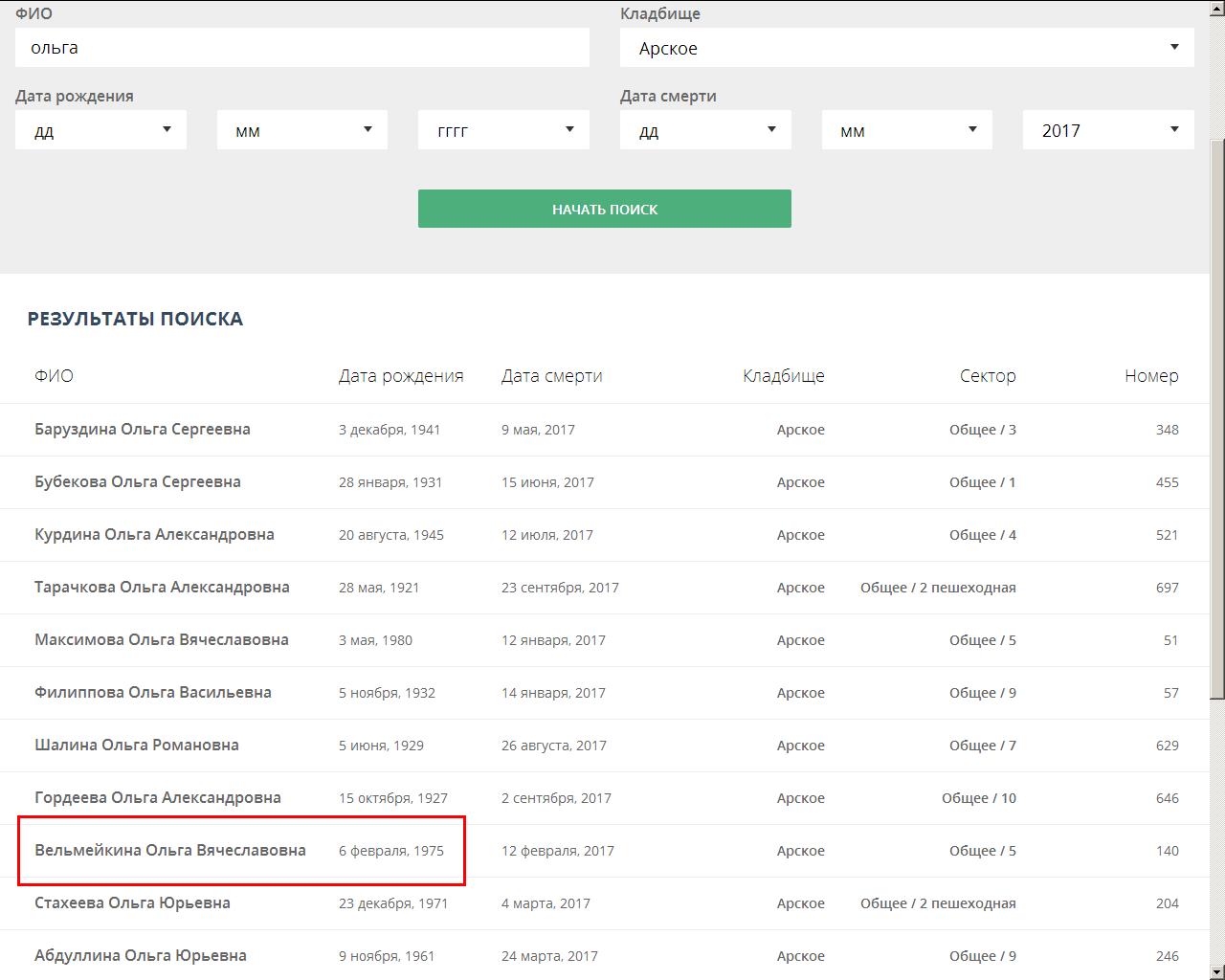
Task: Click birth date 15 октября, 1927
Action: [x=393, y=798]
